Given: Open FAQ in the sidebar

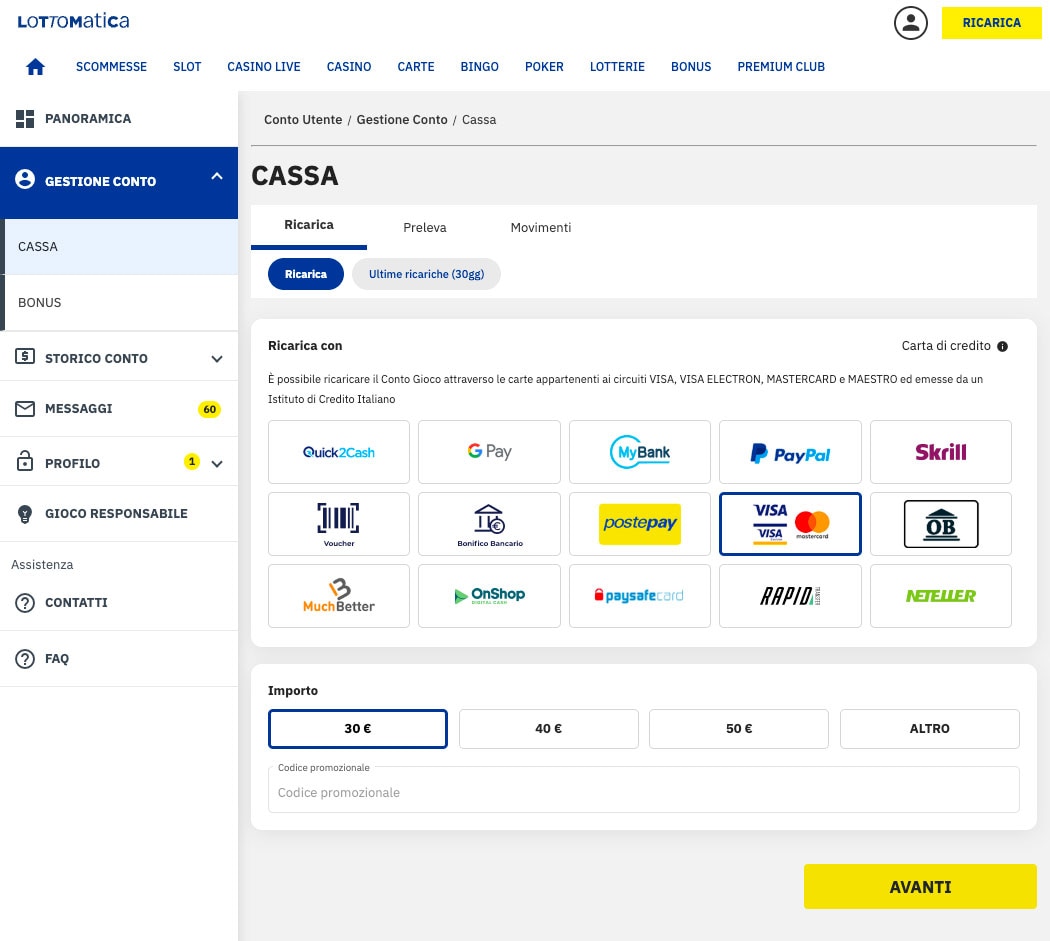Looking at the screenshot, I should click(x=119, y=659).
